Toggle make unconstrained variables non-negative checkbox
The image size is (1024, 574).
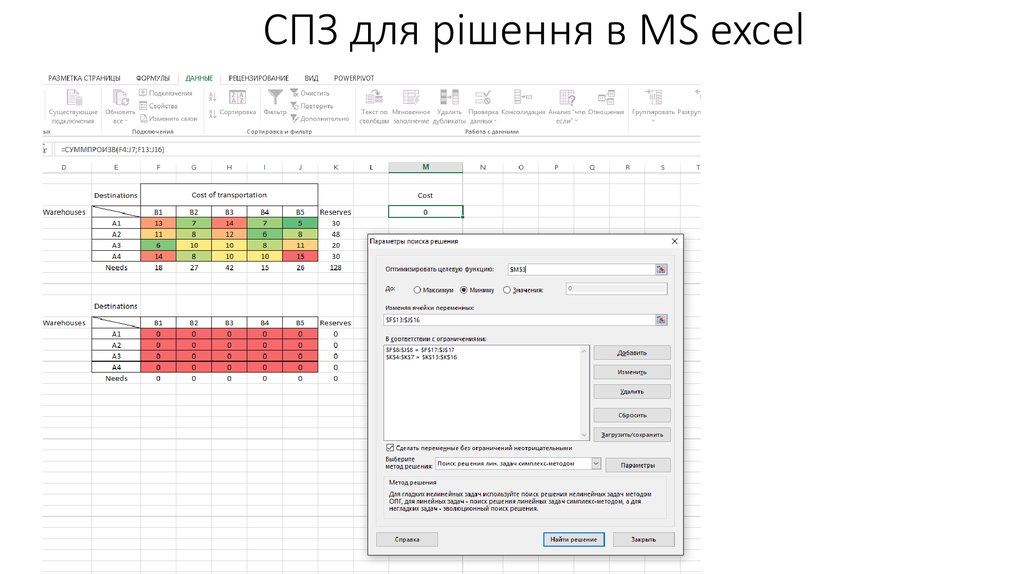(390, 448)
